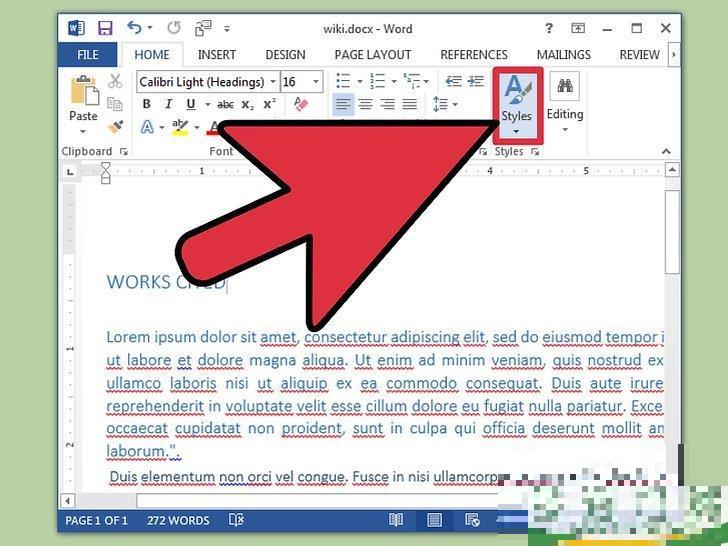The width and height of the screenshot is (728, 546).
Task: Select the Format Painter brush icon
Action: click(x=115, y=128)
